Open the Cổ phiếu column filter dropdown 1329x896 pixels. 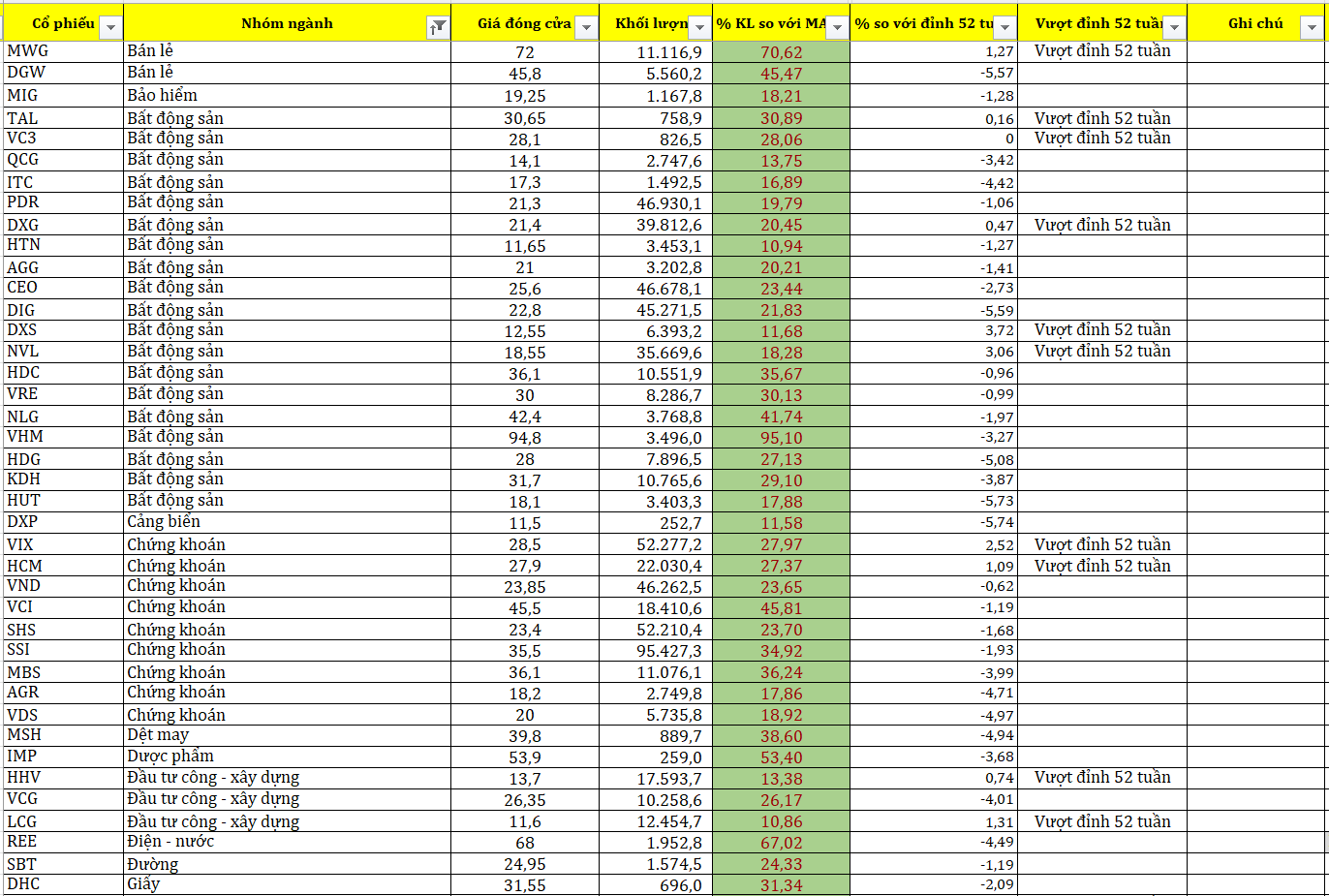click(110, 27)
